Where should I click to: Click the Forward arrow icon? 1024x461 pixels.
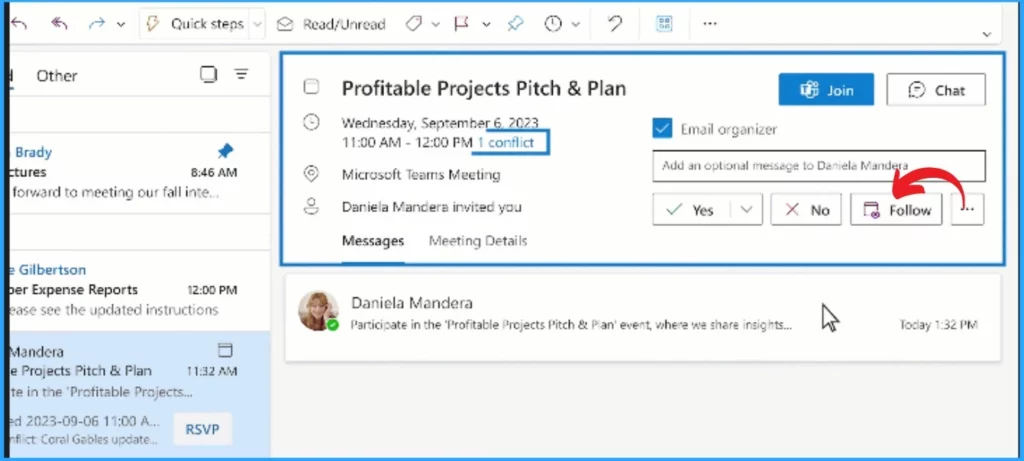97,24
